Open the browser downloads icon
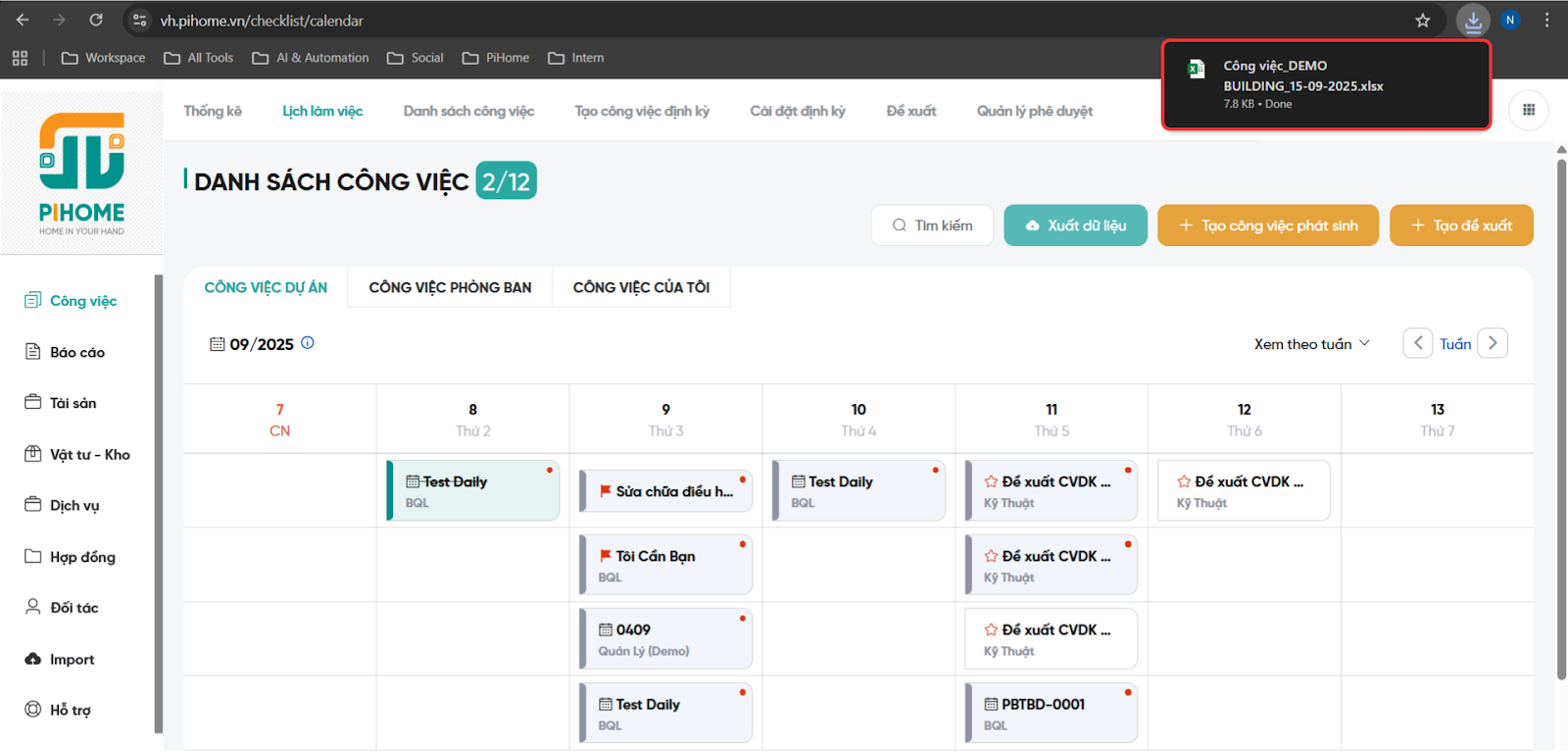 pyautogui.click(x=1472, y=21)
